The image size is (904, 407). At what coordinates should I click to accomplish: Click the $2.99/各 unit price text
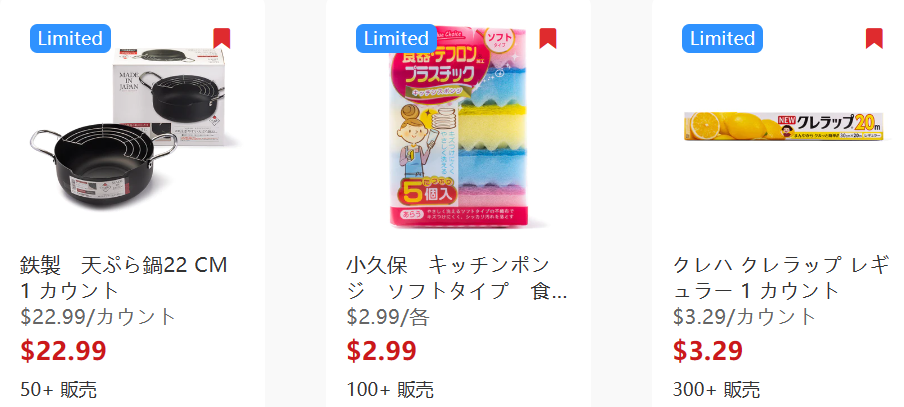click(x=388, y=316)
